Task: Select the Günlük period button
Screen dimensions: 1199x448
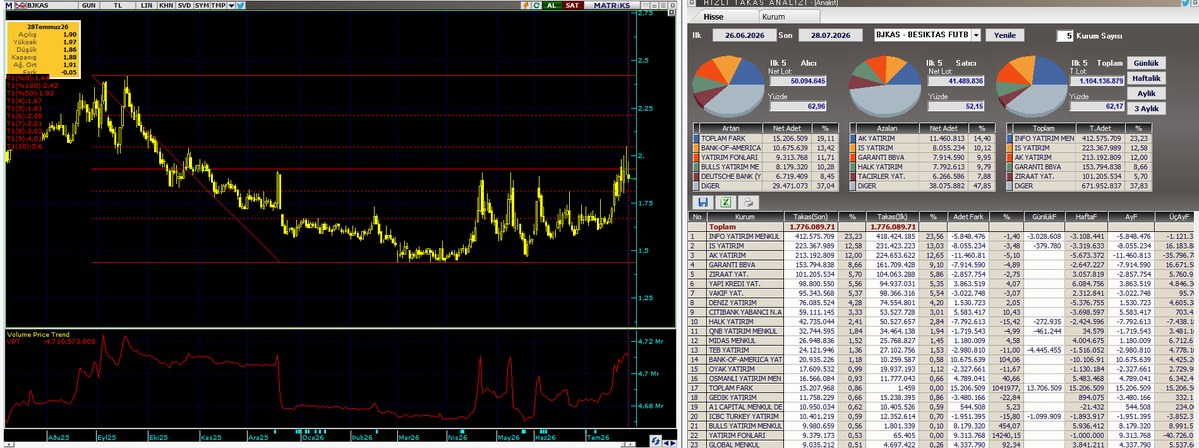Action: pos(1146,63)
